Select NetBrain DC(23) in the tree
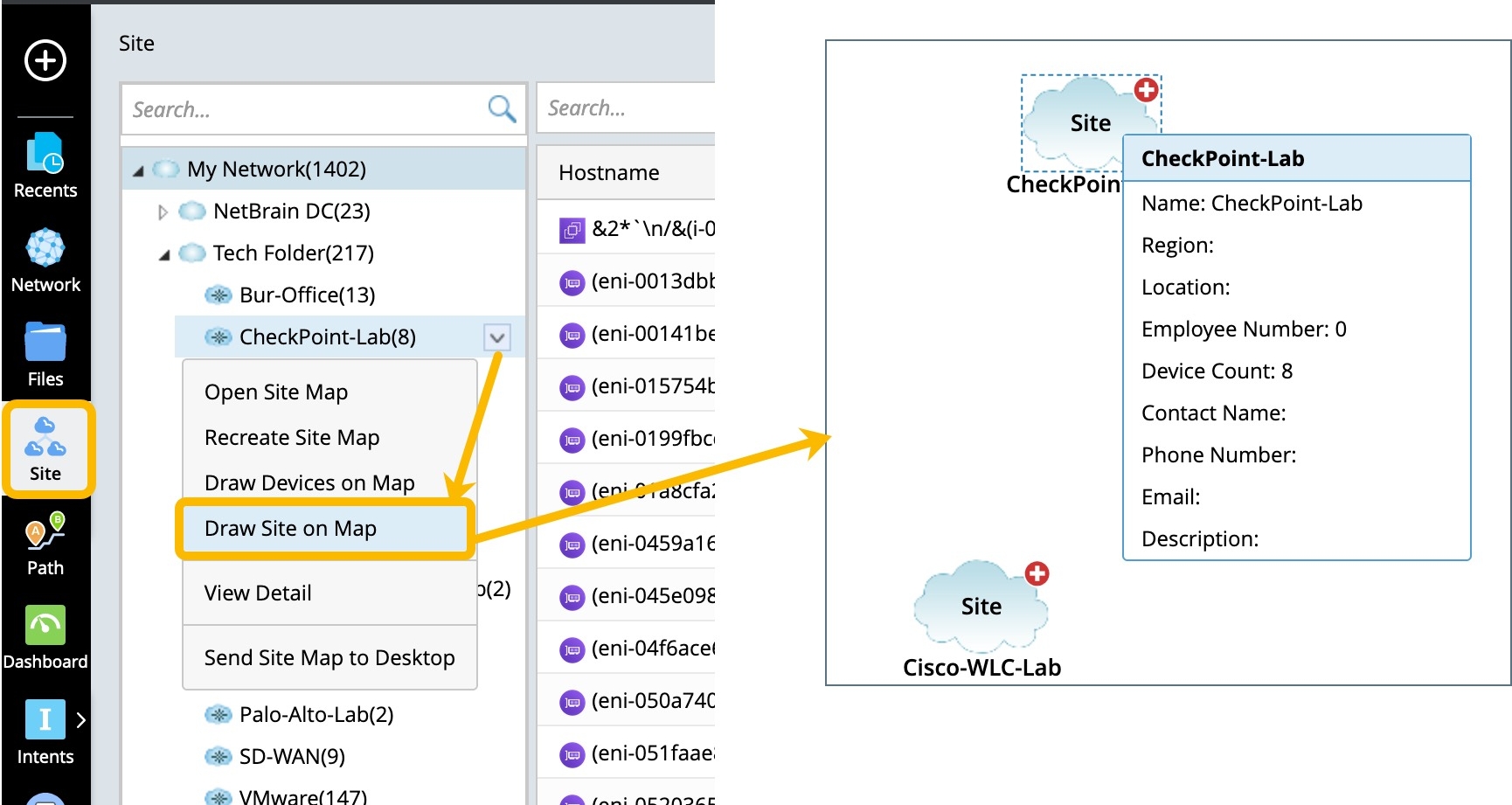The image size is (1512, 805). (x=292, y=211)
